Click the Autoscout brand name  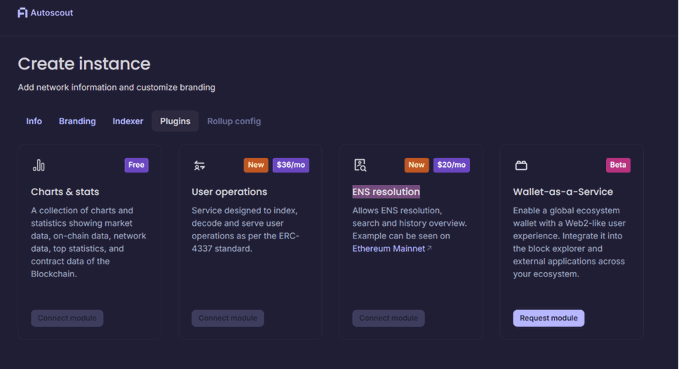[52, 13]
